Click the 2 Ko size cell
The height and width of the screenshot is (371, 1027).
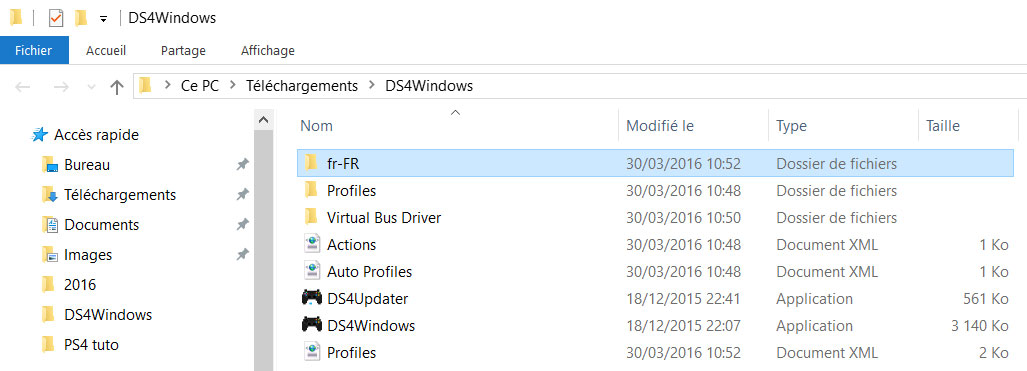coord(994,353)
